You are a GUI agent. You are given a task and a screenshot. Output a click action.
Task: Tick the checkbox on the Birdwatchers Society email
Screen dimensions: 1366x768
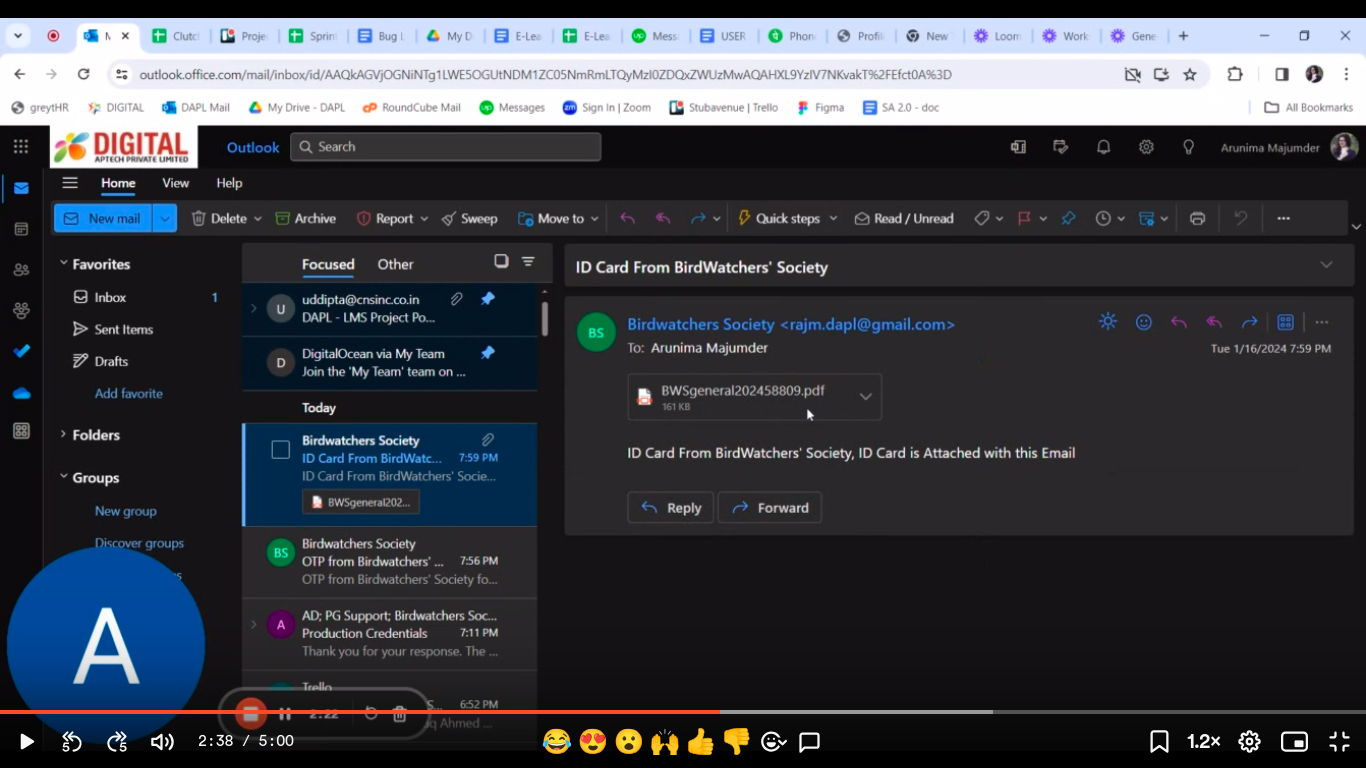pos(281,450)
